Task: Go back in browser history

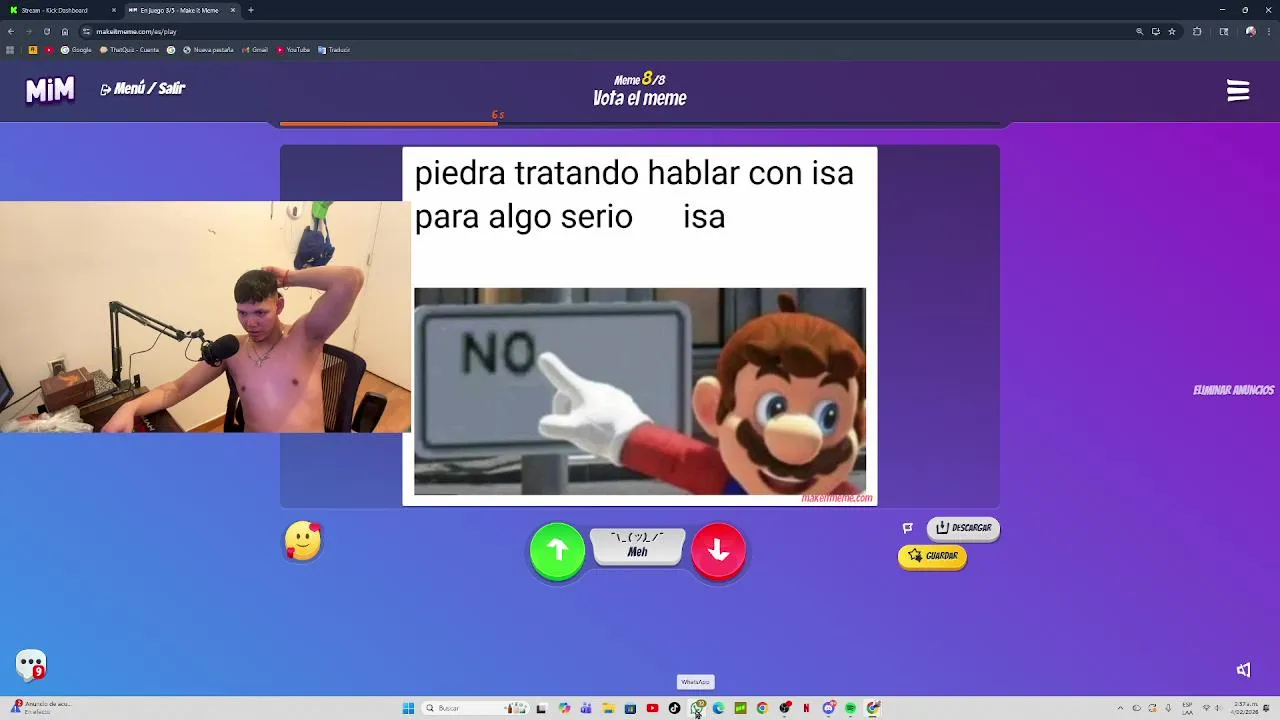Action: (x=10, y=31)
